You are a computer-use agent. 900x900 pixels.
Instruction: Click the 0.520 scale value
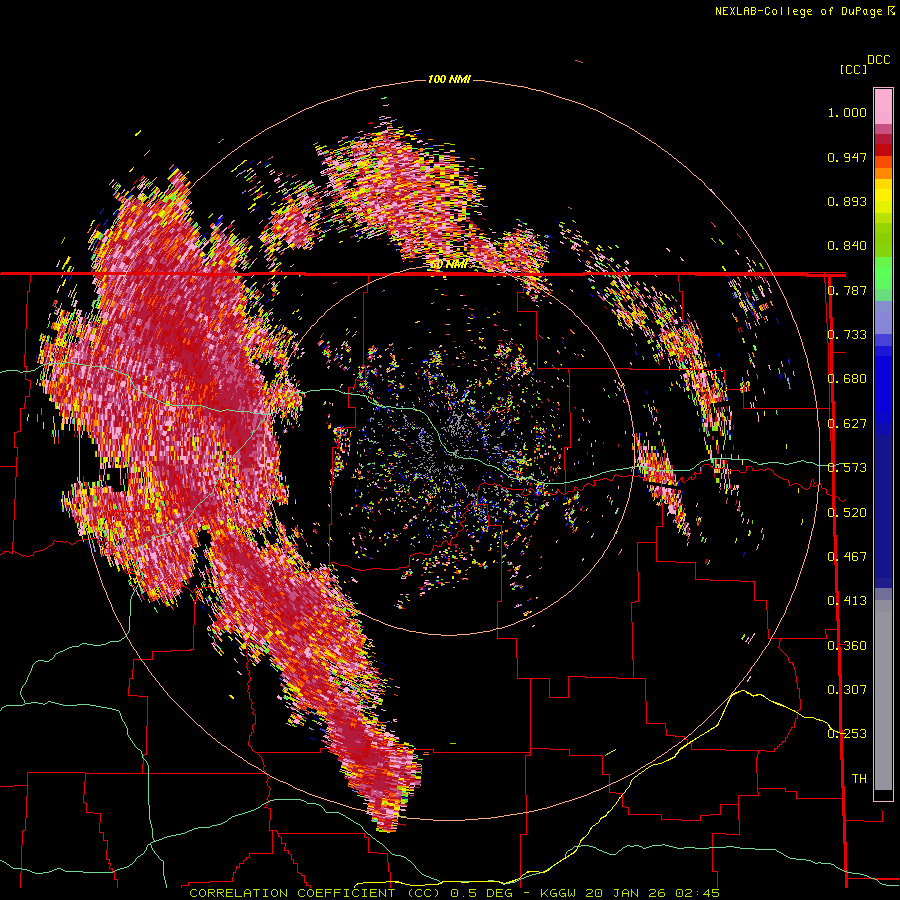tap(847, 513)
